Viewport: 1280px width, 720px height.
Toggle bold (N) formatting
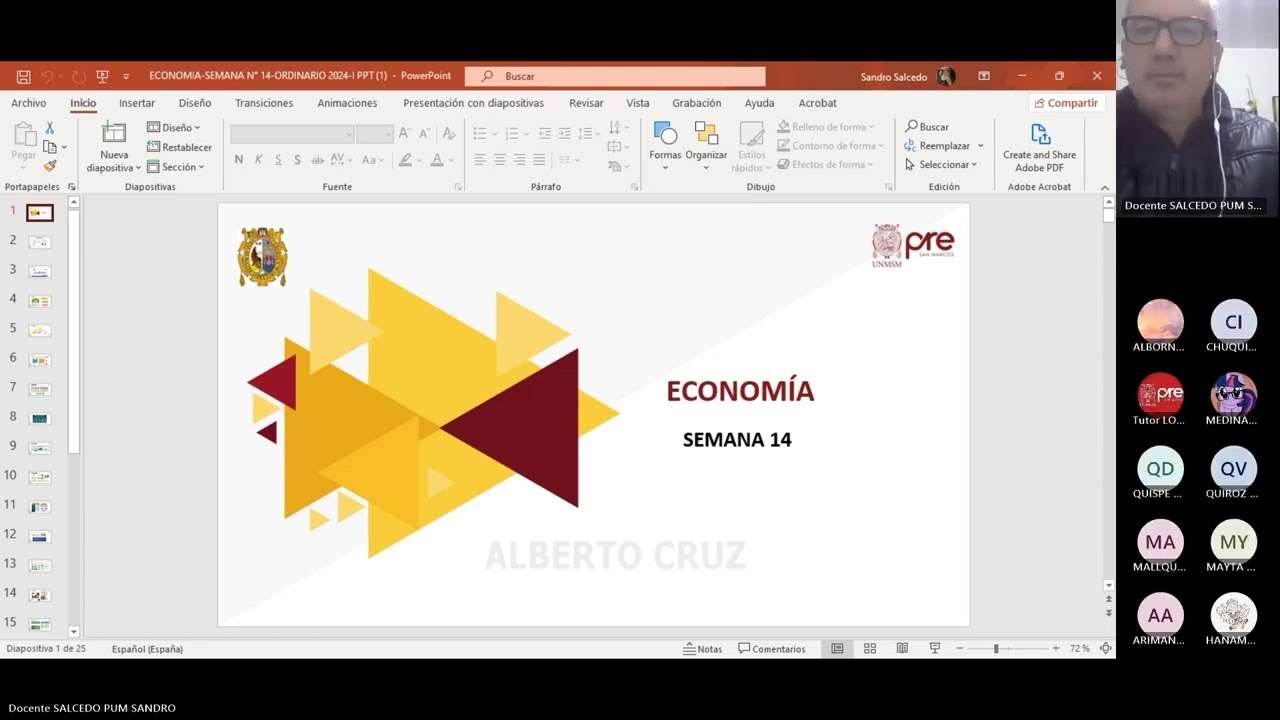click(x=238, y=160)
